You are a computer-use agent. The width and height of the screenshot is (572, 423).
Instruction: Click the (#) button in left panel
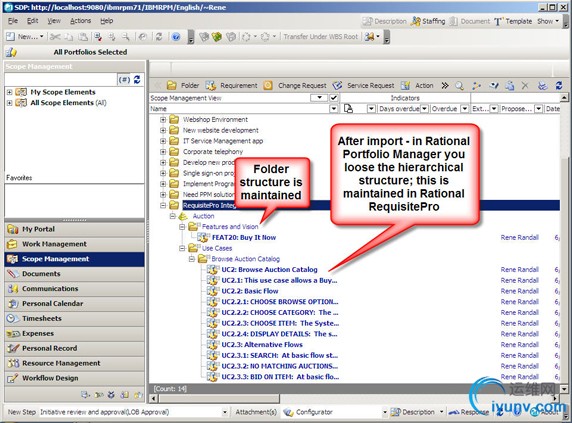pos(124,79)
